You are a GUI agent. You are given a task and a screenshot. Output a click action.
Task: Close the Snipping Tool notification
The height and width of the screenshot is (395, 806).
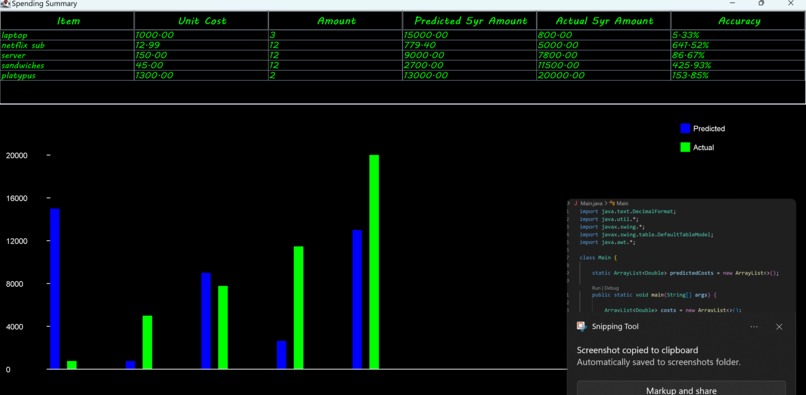click(779, 327)
